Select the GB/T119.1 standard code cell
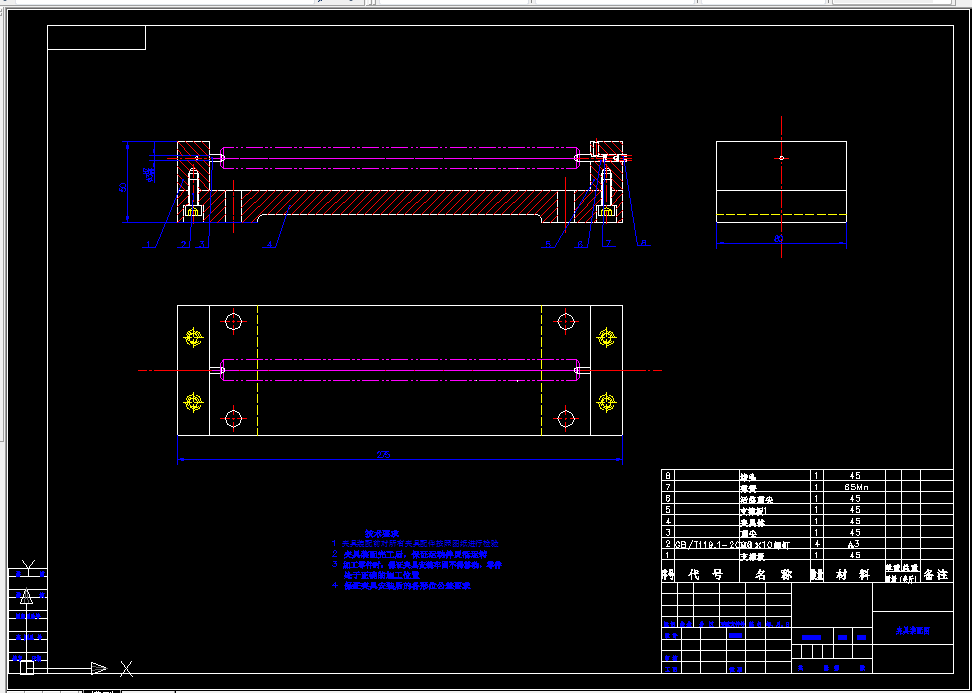This screenshot has width=972, height=693. click(706, 544)
